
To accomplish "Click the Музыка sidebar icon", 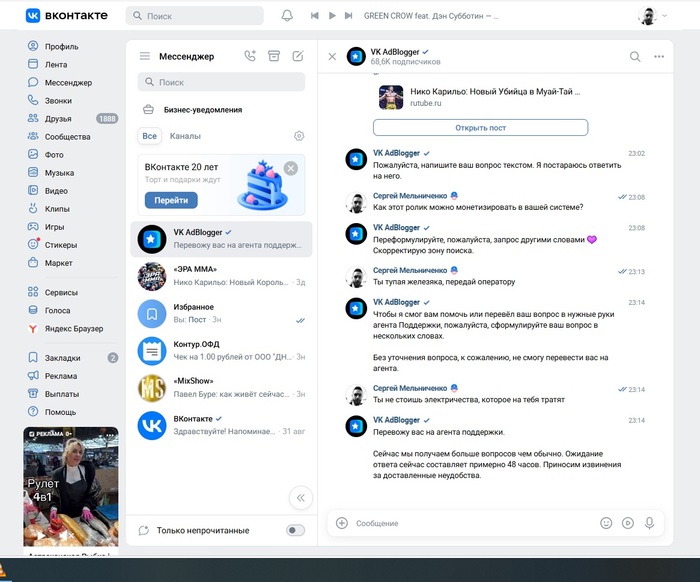I will click(x=33, y=172).
